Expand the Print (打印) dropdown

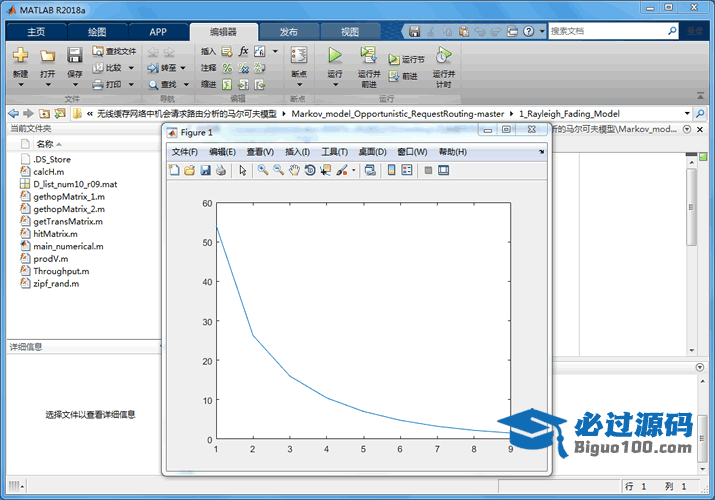coord(131,84)
